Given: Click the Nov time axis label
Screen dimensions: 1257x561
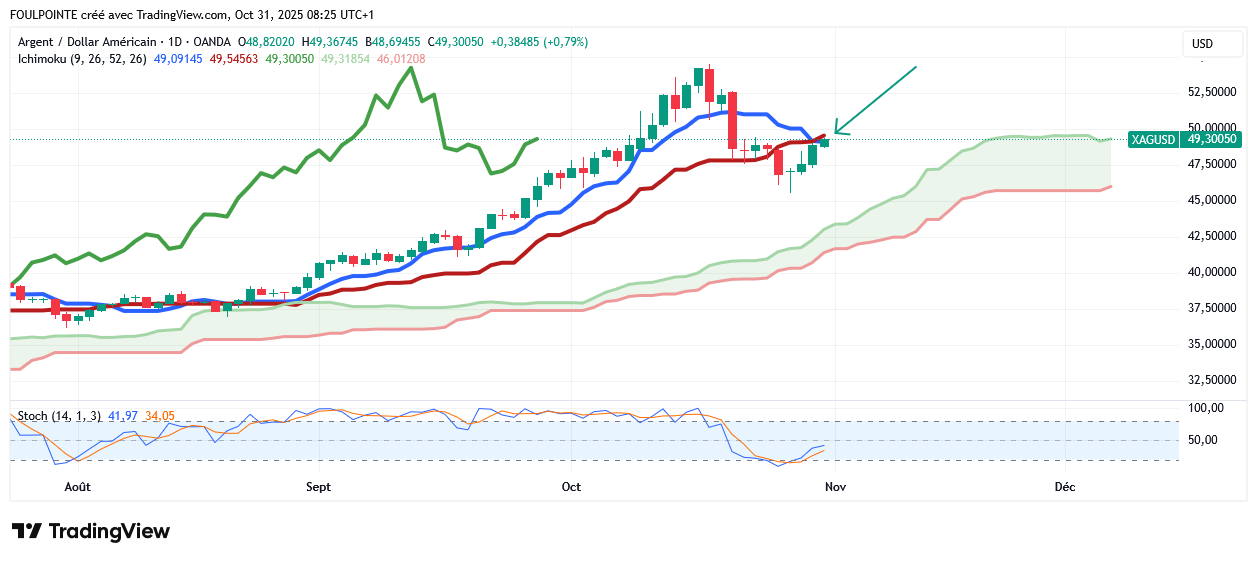Looking at the screenshot, I should (x=835, y=486).
